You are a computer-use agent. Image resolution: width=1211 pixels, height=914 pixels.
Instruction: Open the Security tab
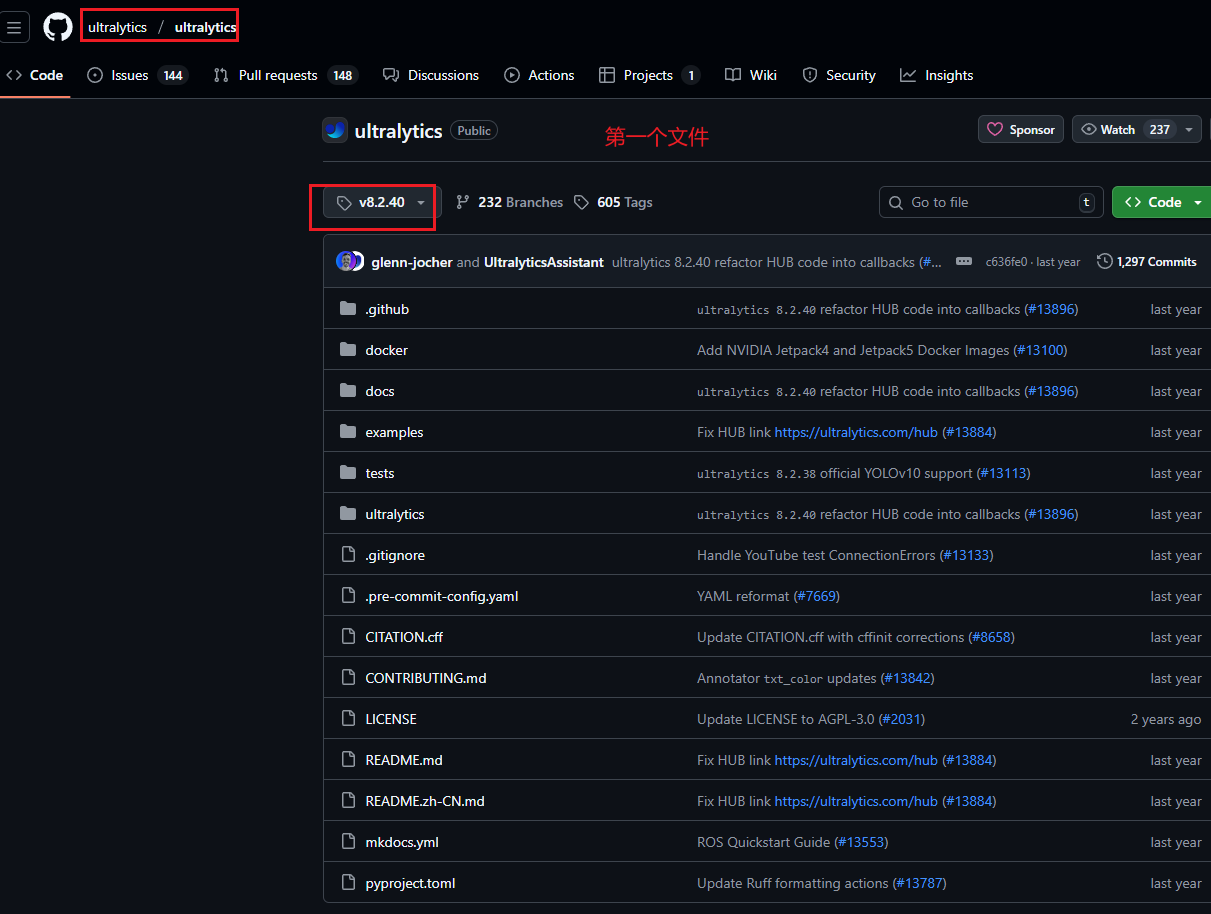pyautogui.click(x=839, y=75)
